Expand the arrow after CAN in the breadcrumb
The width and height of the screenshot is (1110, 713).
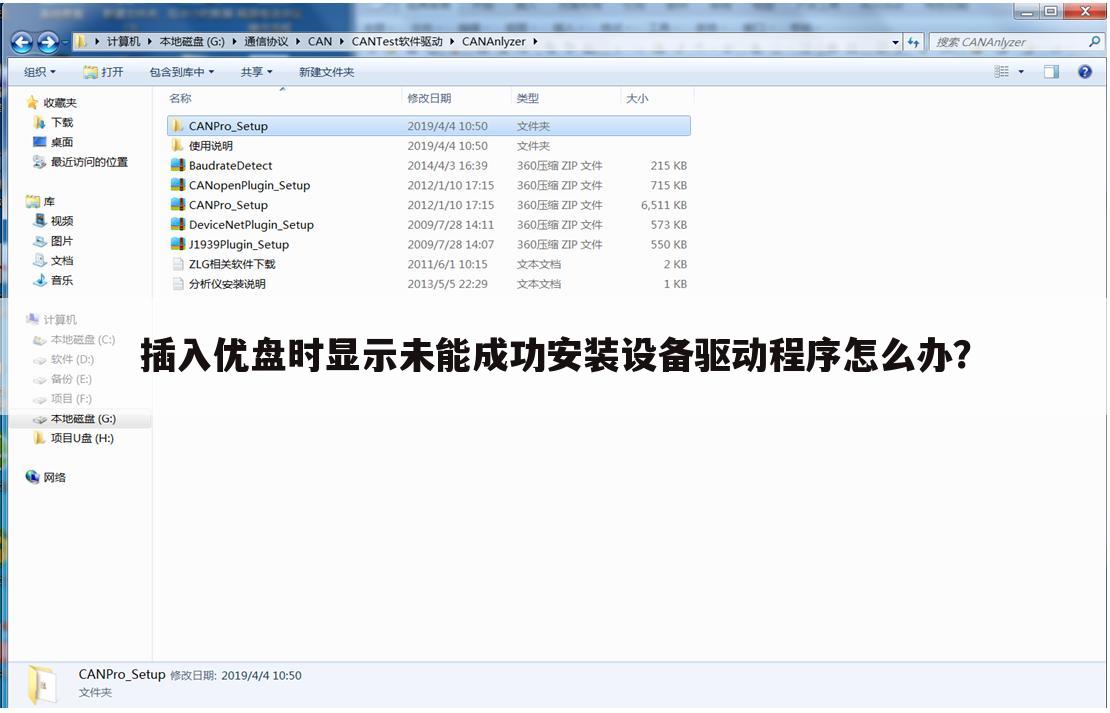(x=342, y=42)
